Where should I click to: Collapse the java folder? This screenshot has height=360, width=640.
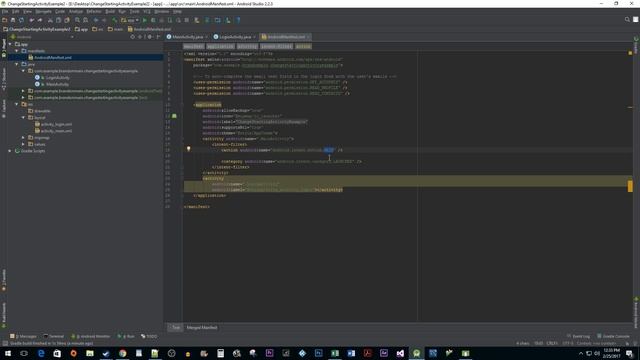pyautogui.click(x=17, y=64)
